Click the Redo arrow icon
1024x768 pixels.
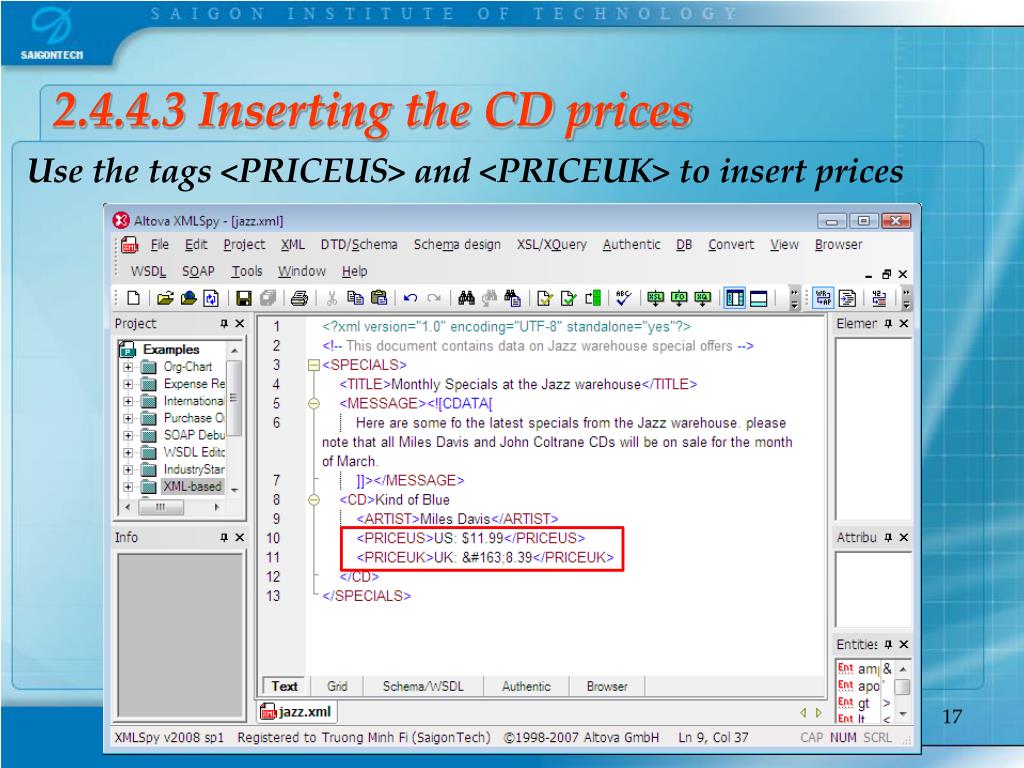434,298
